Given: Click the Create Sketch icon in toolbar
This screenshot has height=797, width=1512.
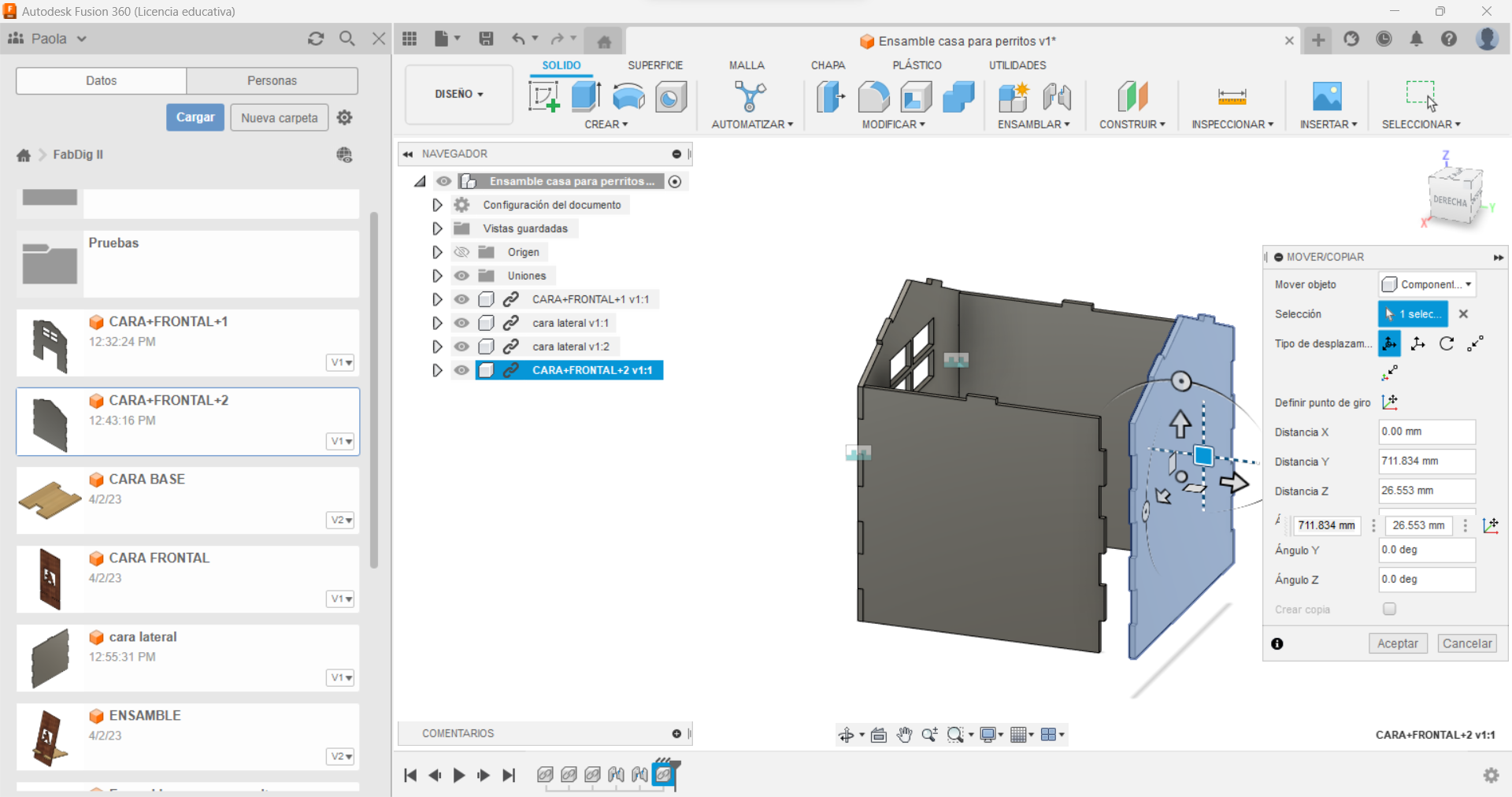Looking at the screenshot, I should coord(543,97).
